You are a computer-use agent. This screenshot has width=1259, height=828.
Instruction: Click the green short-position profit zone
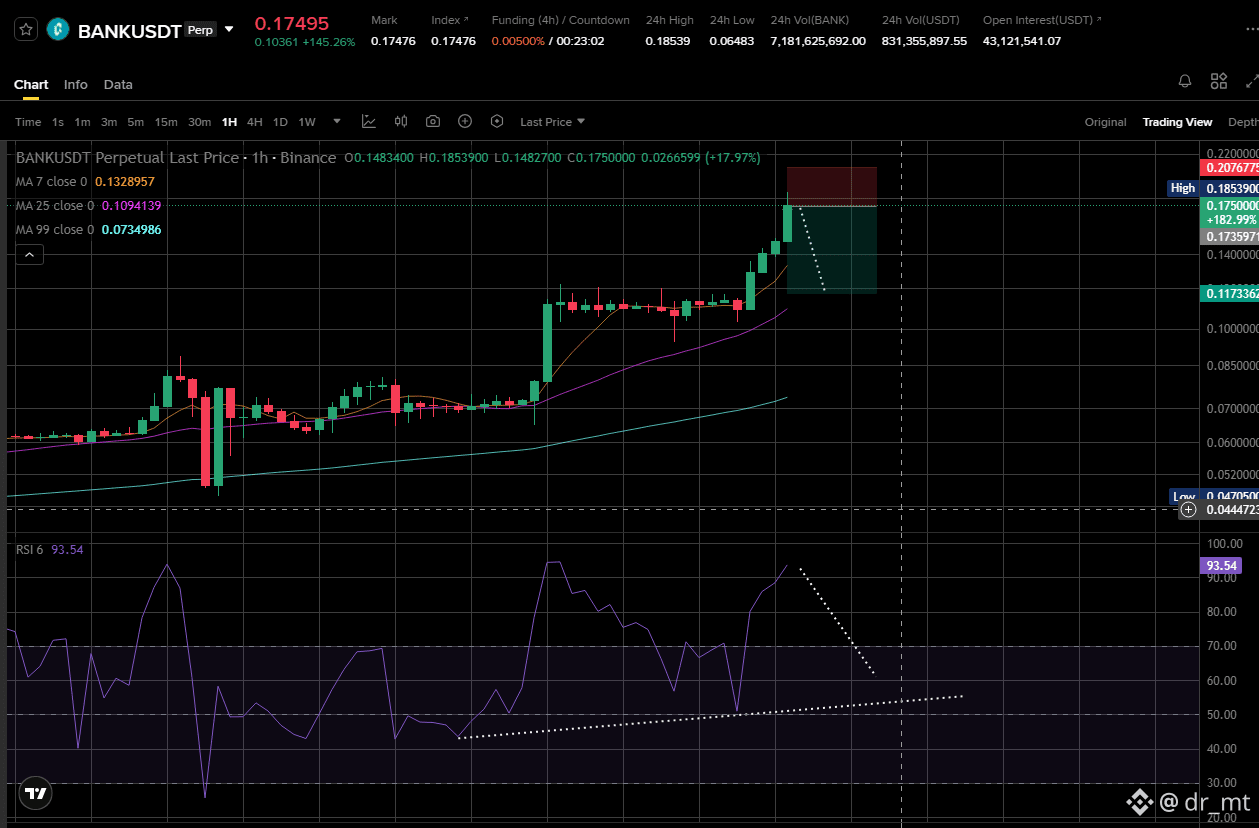pos(832,249)
